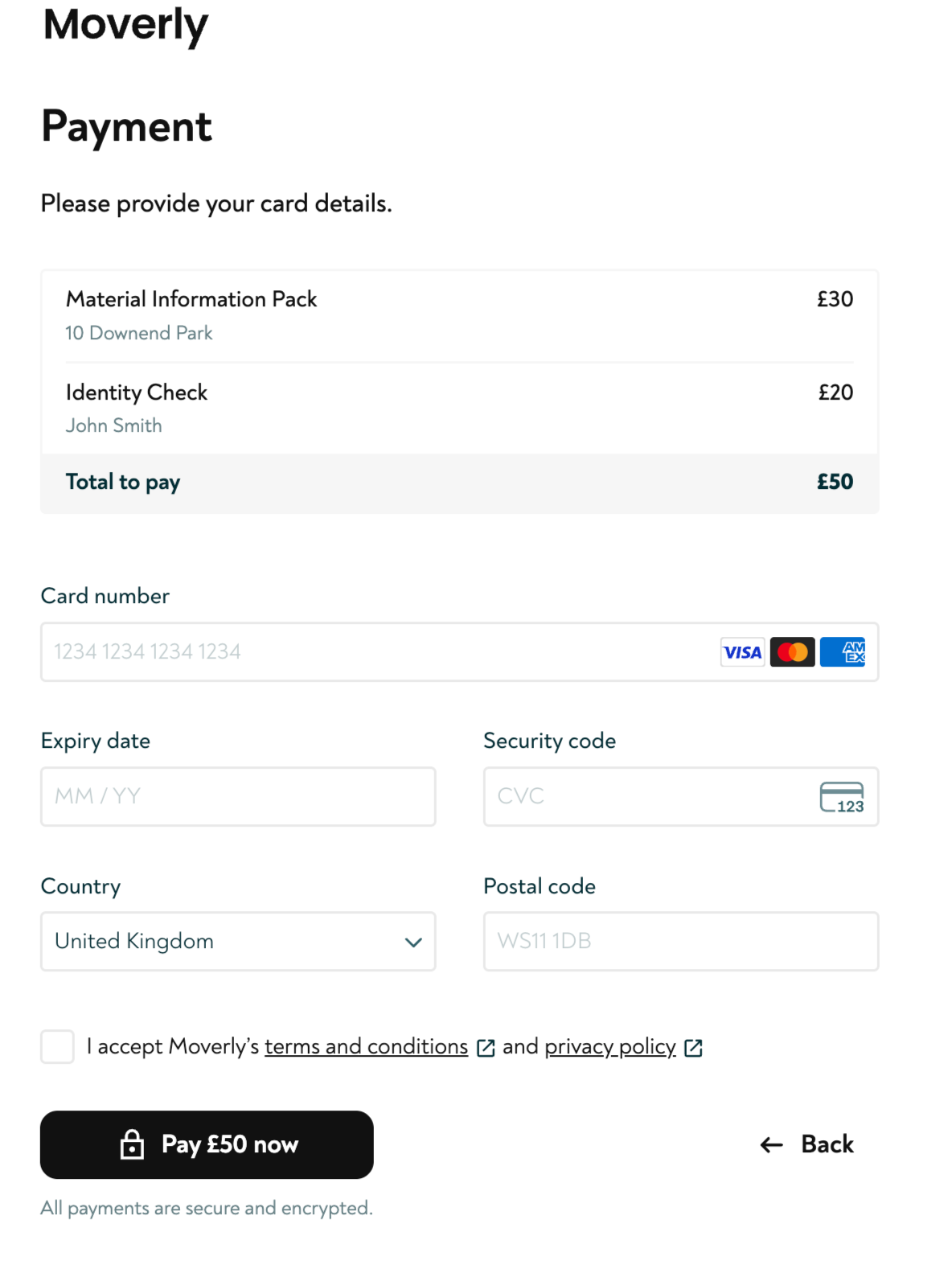The height and width of the screenshot is (1273, 952).
Task: Click the Moverly logo
Action: pos(125,24)
